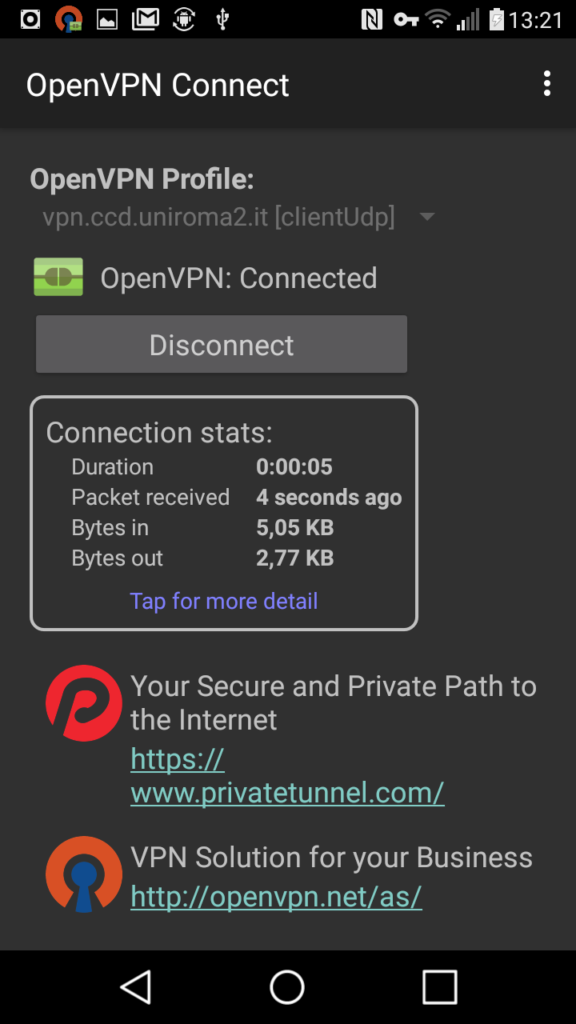Open the three-dot overflow menu
The height and width of the screenshot is (1024, 576).
547,84
